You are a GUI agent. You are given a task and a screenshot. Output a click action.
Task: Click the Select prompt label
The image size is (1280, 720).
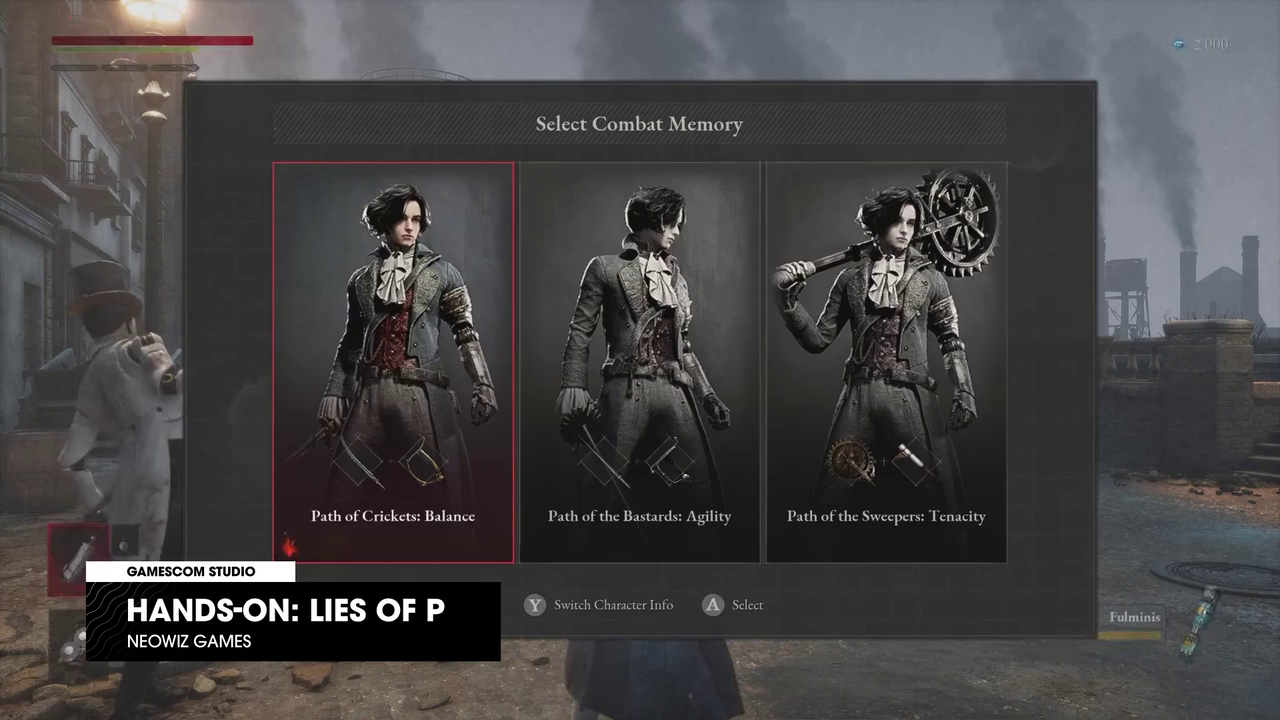pos(747,605)
